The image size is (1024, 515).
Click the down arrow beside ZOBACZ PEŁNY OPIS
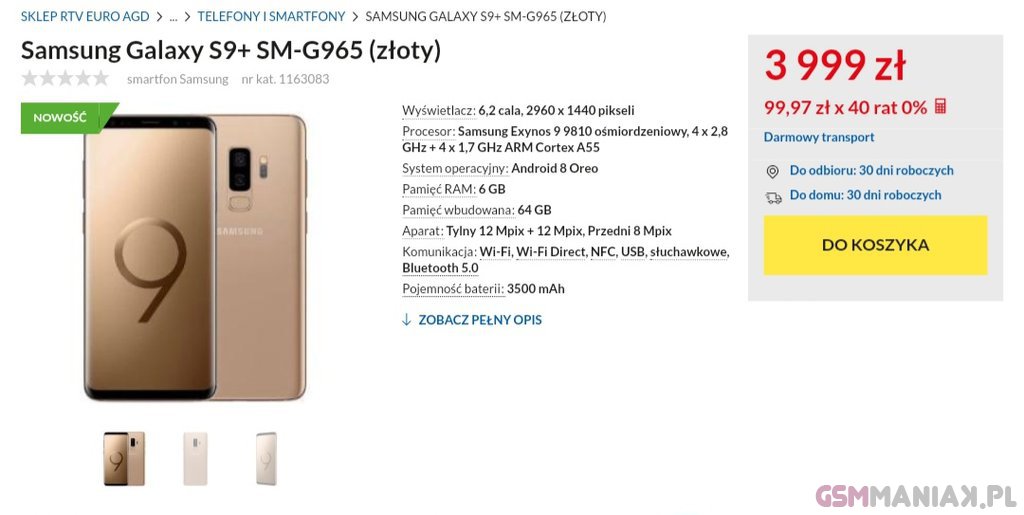[406, 320]
